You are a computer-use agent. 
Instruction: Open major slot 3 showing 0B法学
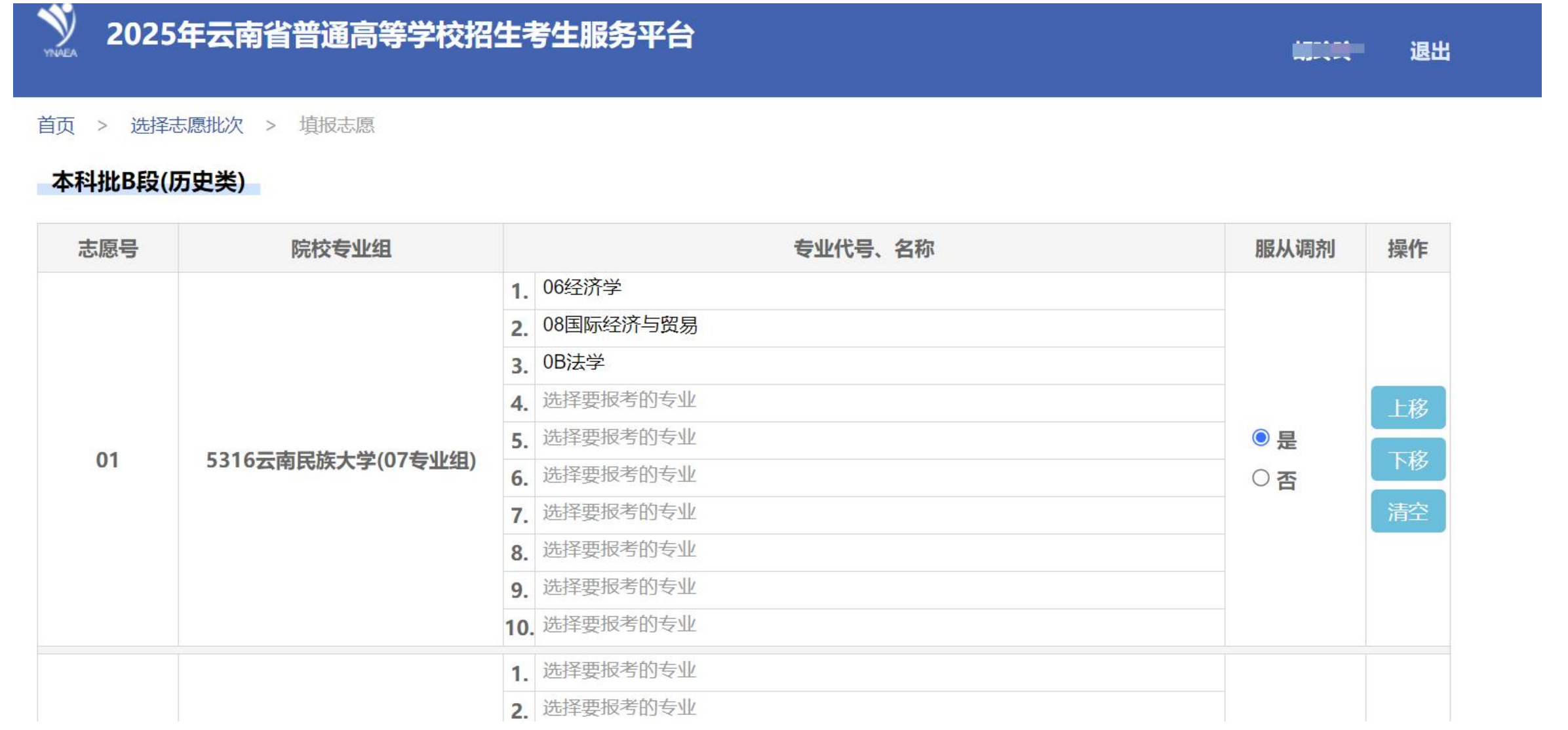[878, 364]
